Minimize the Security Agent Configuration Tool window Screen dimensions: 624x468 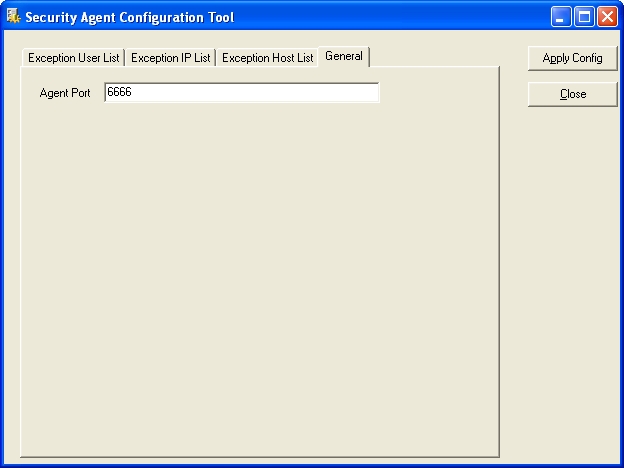pos(562,17)
